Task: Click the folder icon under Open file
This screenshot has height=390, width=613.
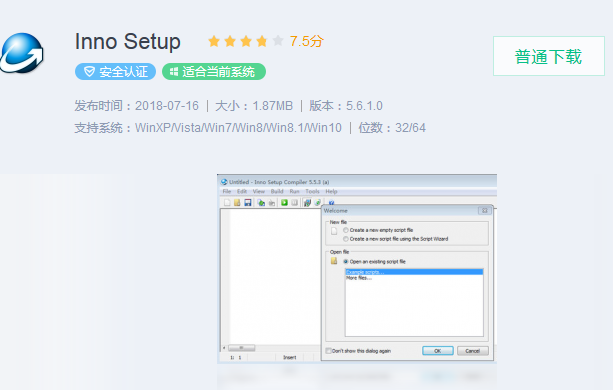Action: (x=334, y=261)
